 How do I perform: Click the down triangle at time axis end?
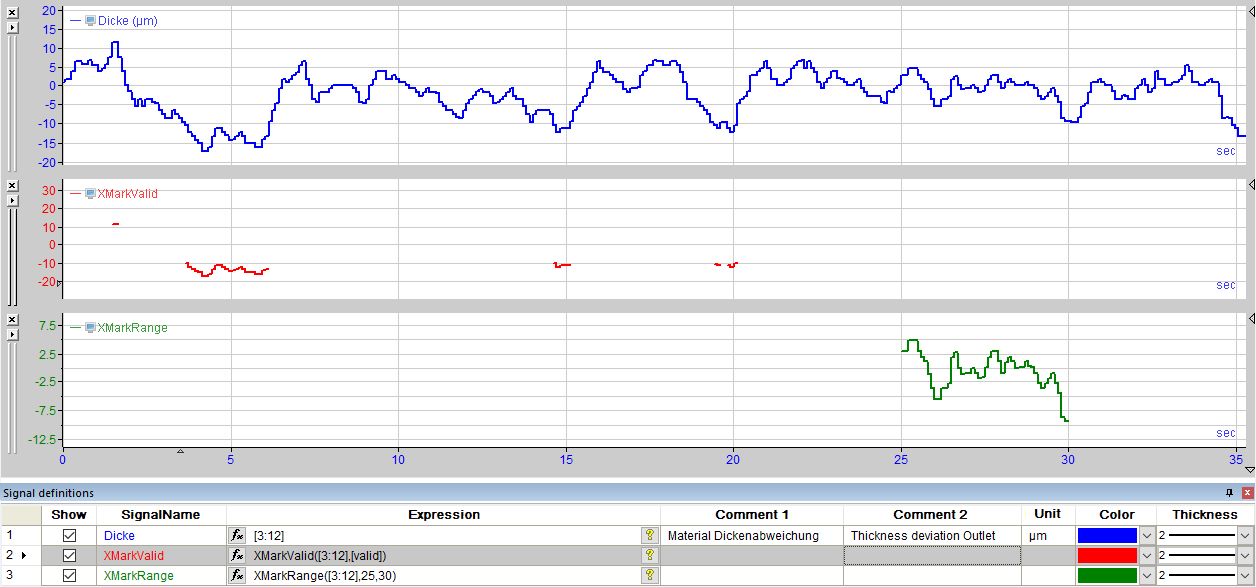(x=1250, y=469)
